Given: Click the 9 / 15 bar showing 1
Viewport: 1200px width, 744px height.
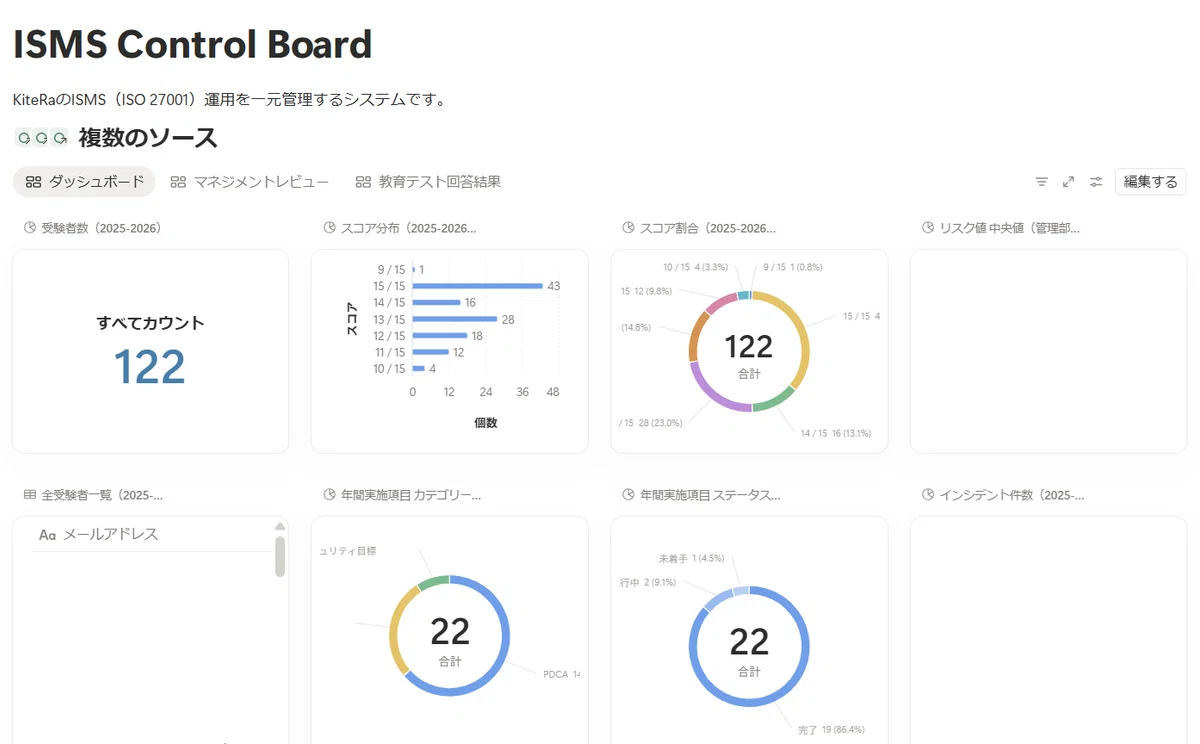Looking at the screenshot, I should click(413, 269).
